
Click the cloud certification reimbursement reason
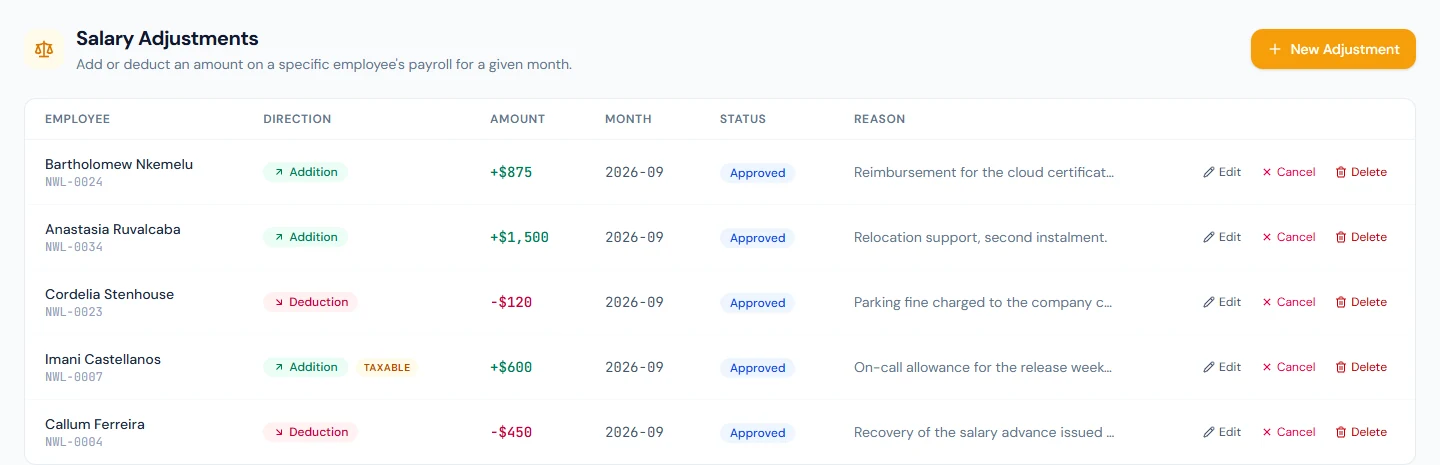coord(984,172)
